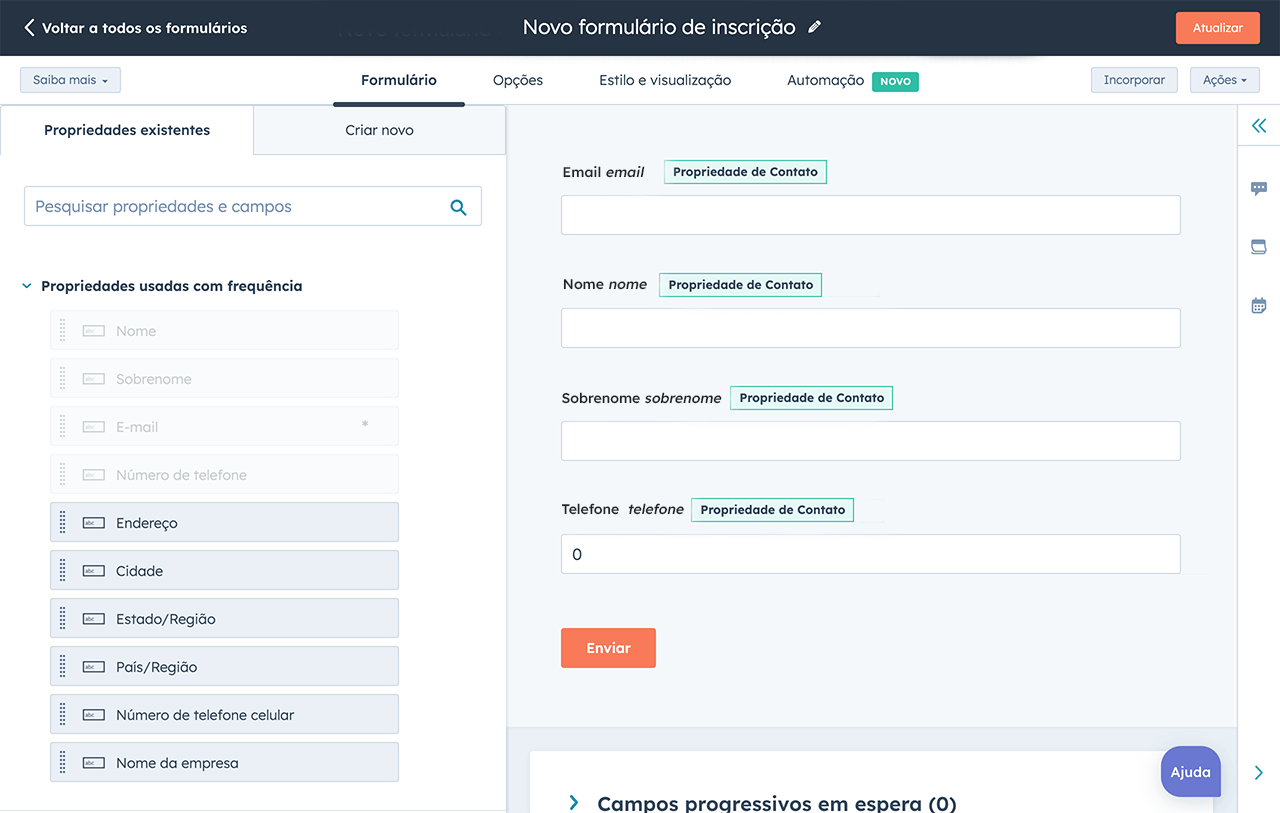Image resolution: width=1280 pixels, height=813 pixels.
Task: Click text field icon beside Nome da empresa
Action: pyautogui.click(x=93, y=763)
